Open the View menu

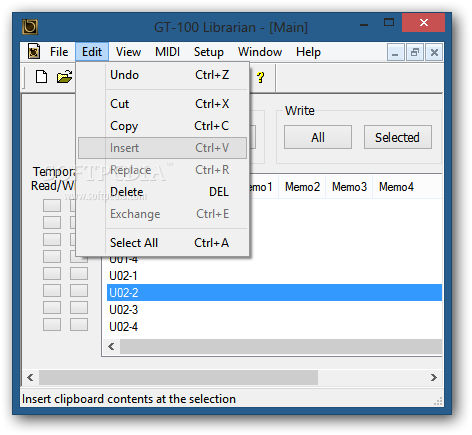[x=128, y=52]
